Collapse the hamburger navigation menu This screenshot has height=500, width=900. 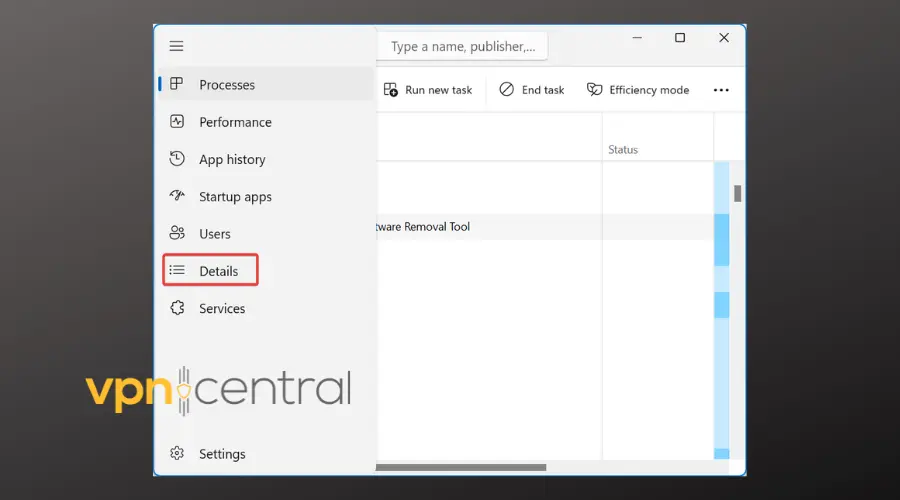pos(176,46)
